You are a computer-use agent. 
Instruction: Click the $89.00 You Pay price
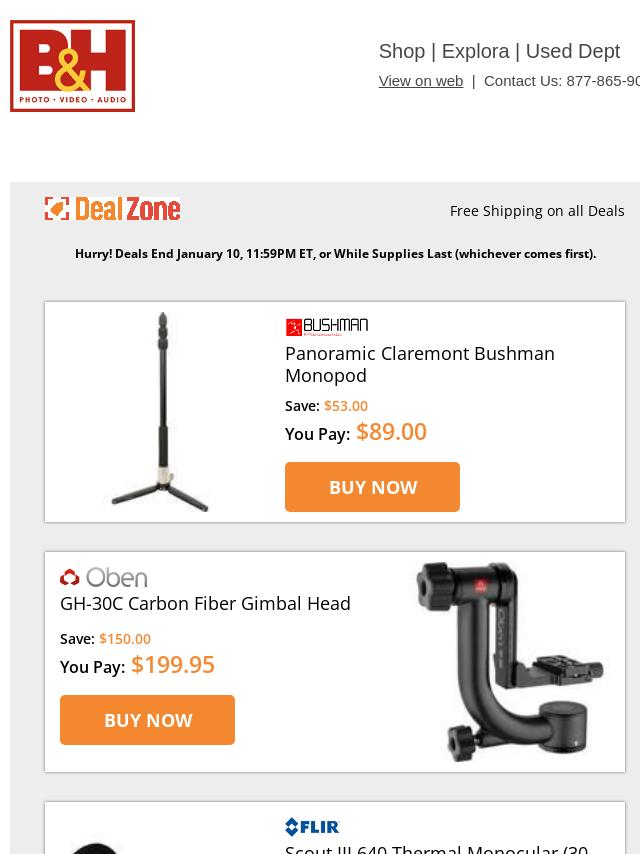[391, 432]
